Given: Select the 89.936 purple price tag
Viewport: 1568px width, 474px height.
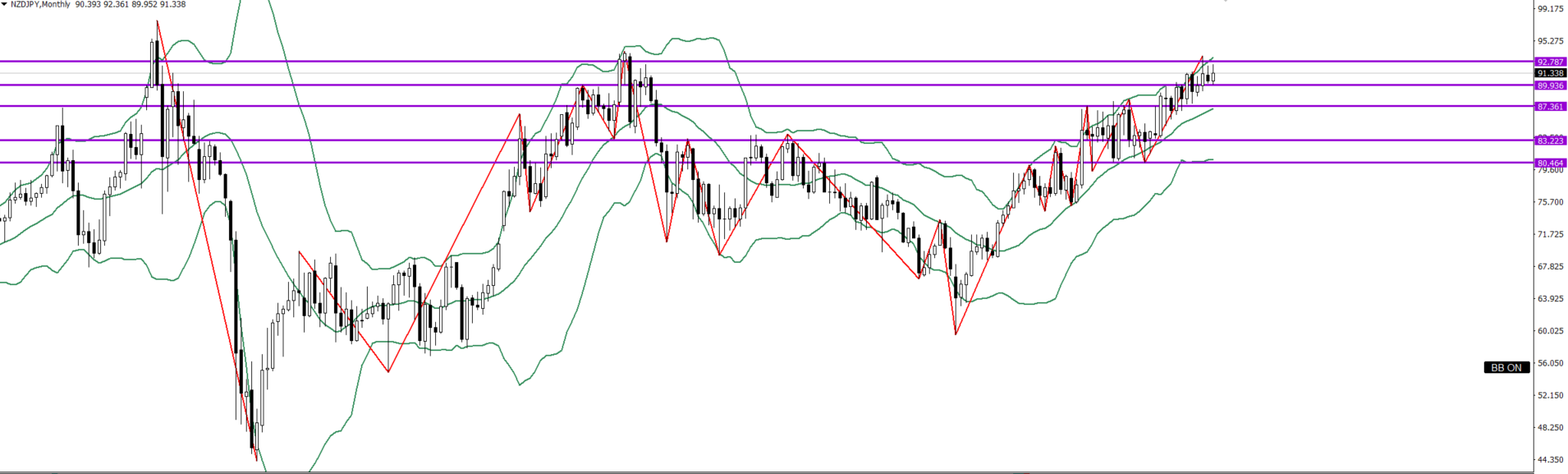Looking at the screenshot, I should tap(1550, 85).
